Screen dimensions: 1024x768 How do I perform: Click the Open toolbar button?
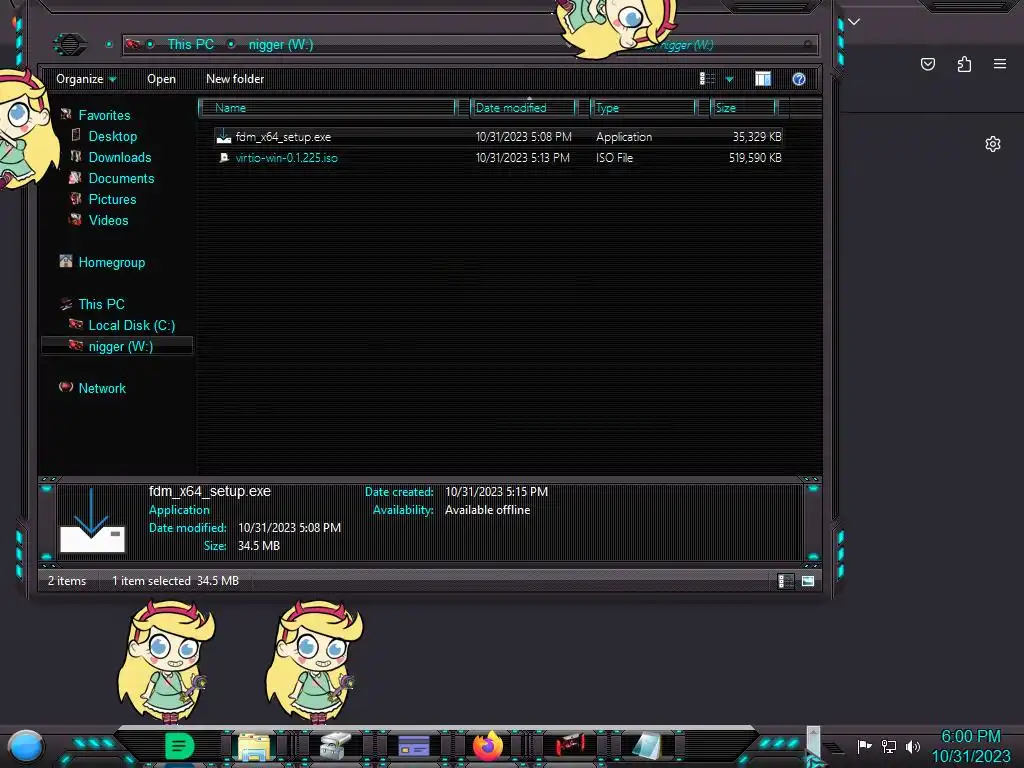coord(161,79)
